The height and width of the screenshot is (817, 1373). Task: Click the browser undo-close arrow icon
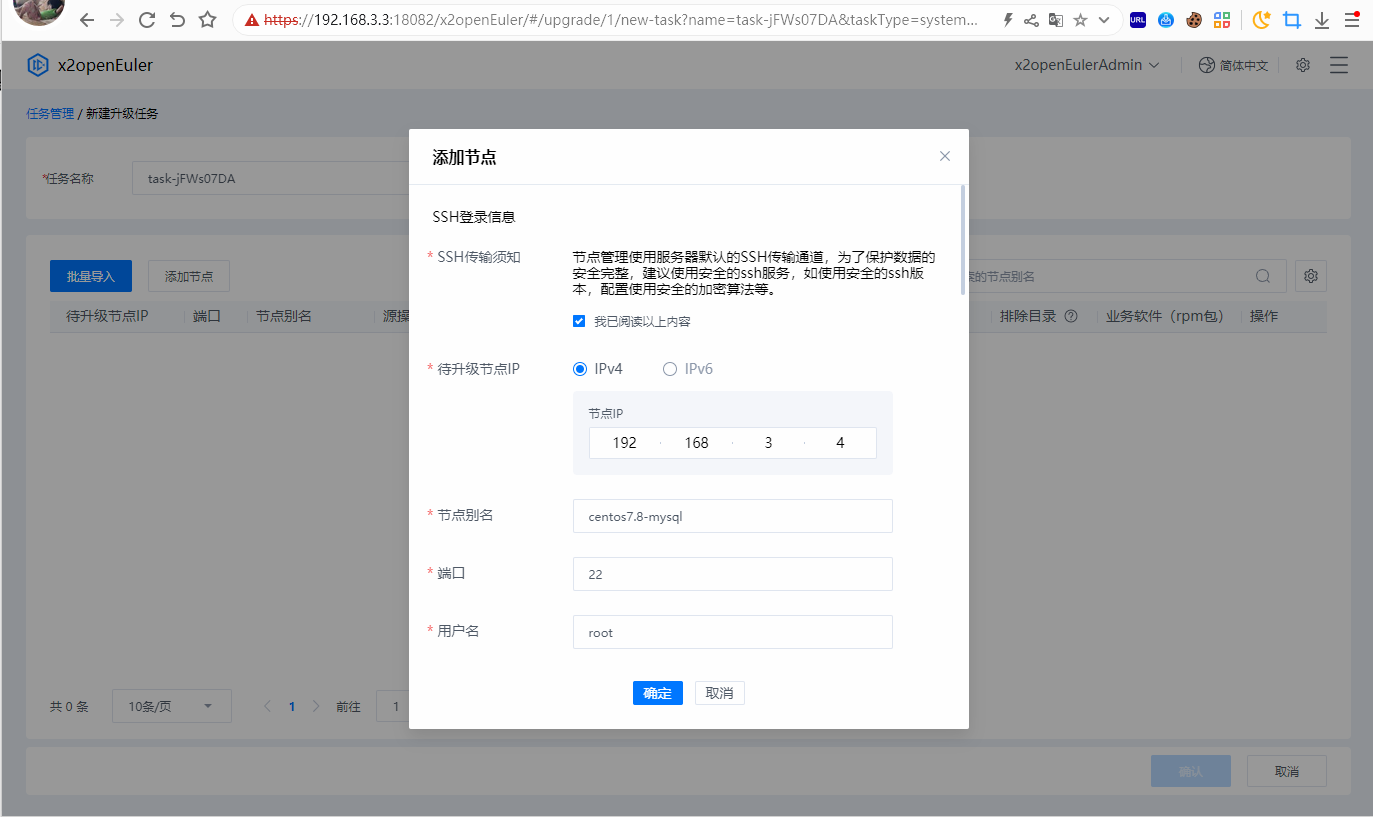tap(177, 20)
